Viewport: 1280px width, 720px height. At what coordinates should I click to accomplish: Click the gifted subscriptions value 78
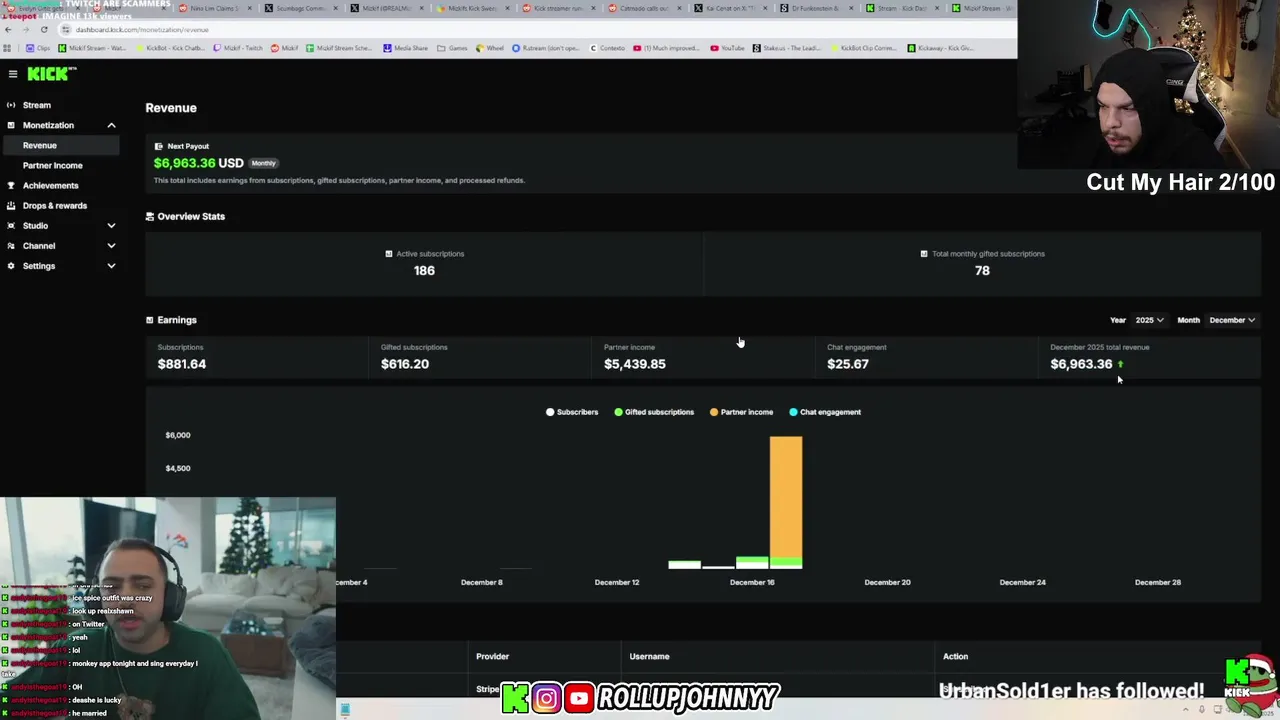[982, 270]
